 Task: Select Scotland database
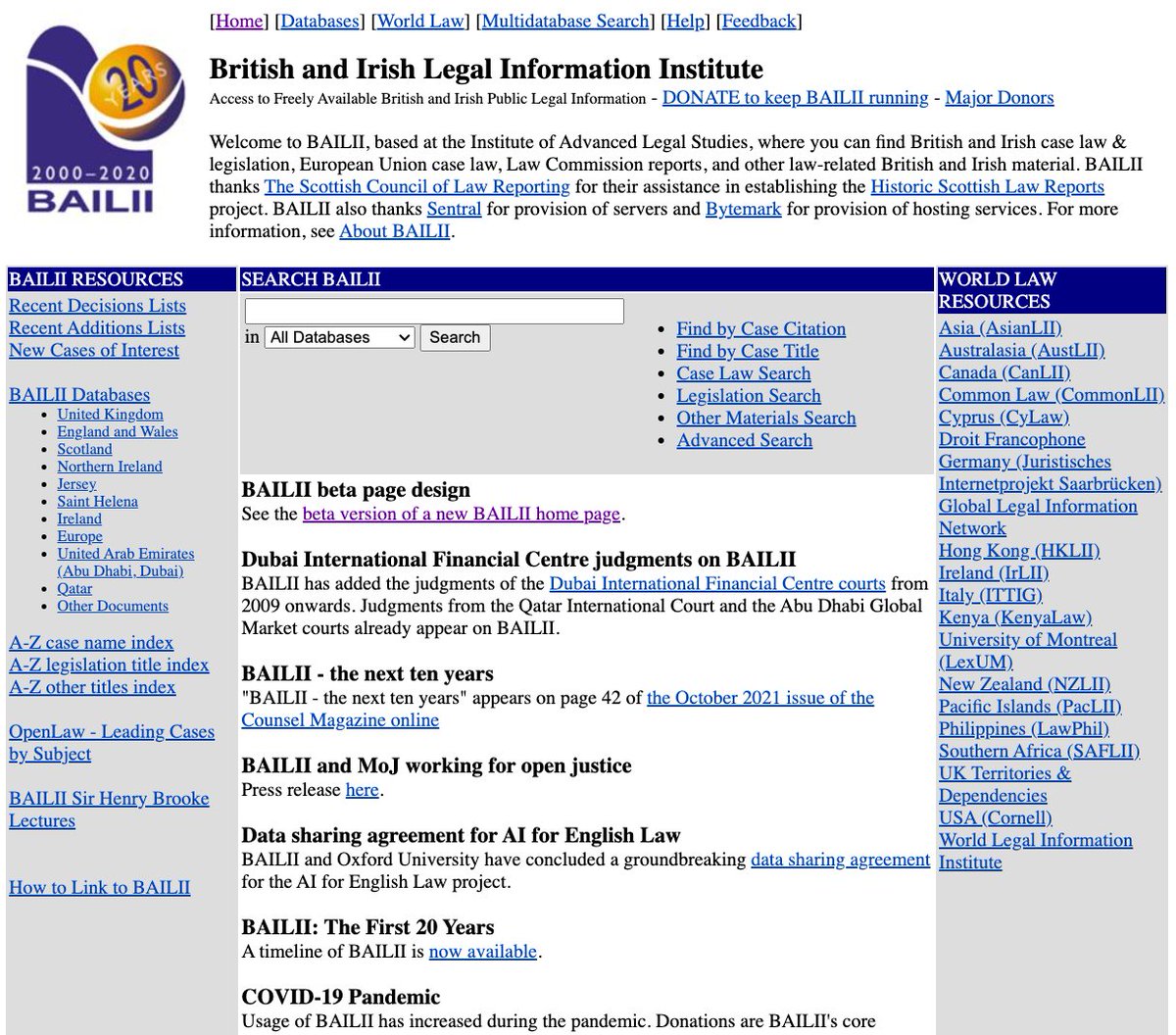pos(84,449)
